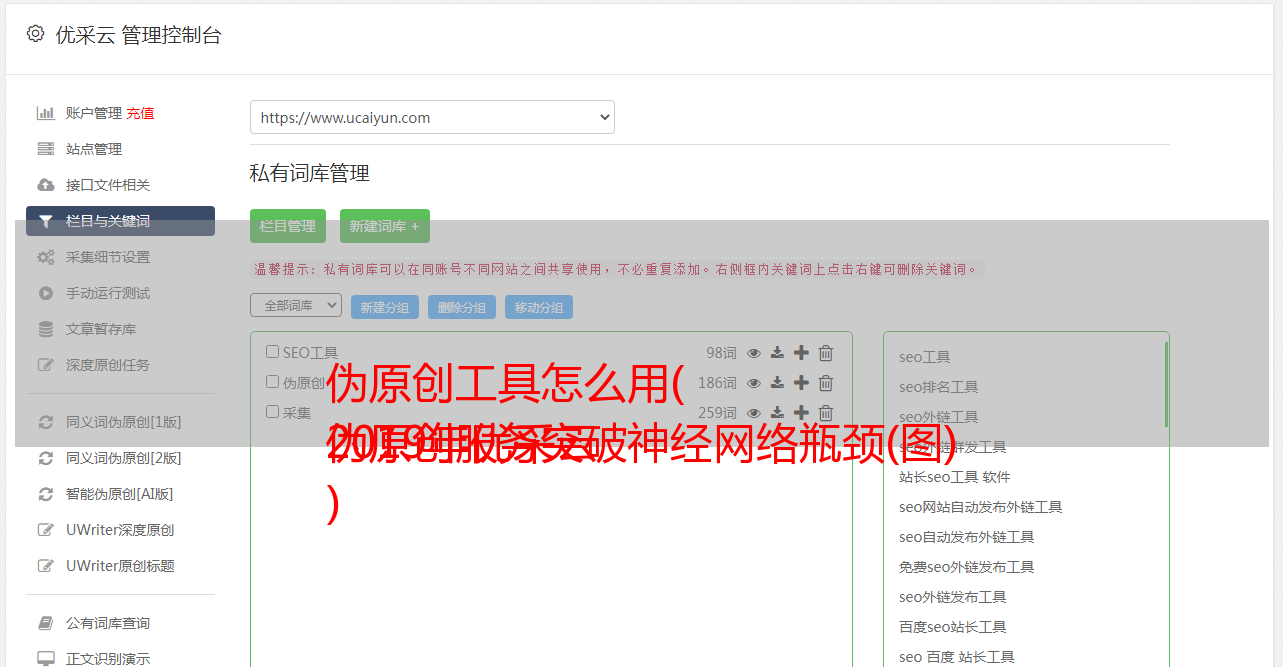Click the UWriter深度原创 edit icon

click(x=46, y=530)
